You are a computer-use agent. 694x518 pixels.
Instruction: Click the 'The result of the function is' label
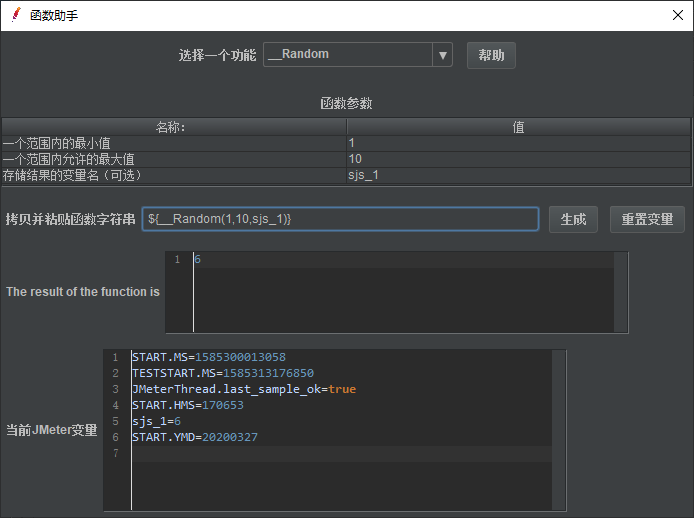(x=83, y=292)
